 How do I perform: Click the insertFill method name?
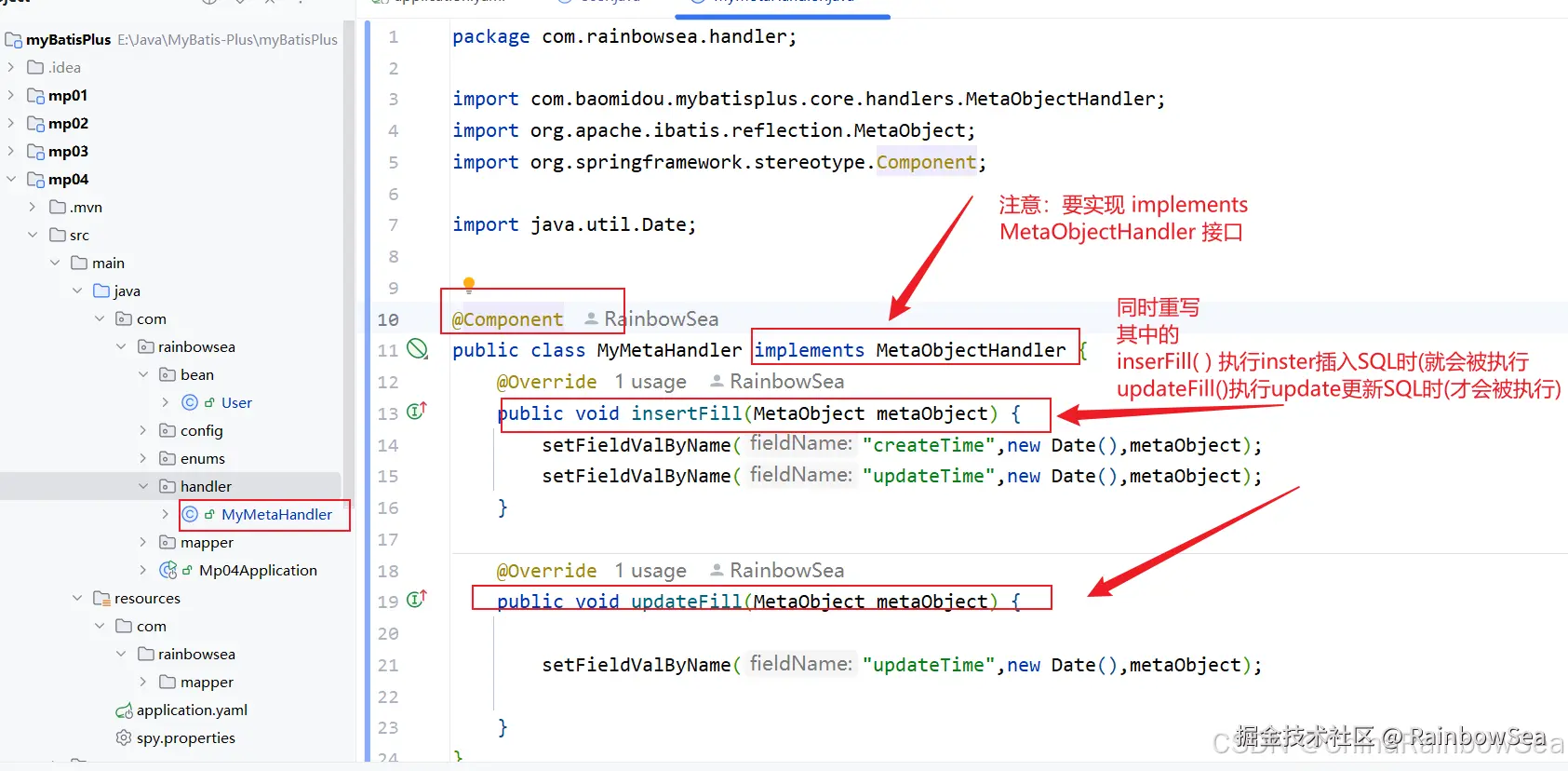coord(687,413)
